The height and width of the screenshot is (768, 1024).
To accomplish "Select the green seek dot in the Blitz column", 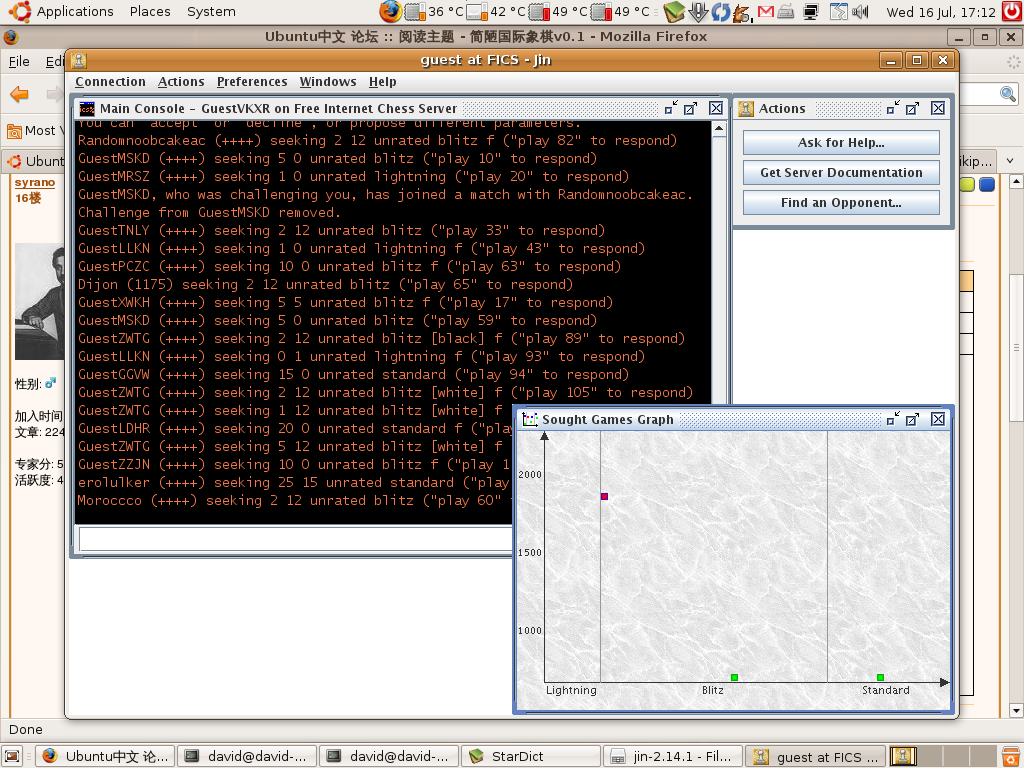I will pyautogui.click(x=734, y=677).
